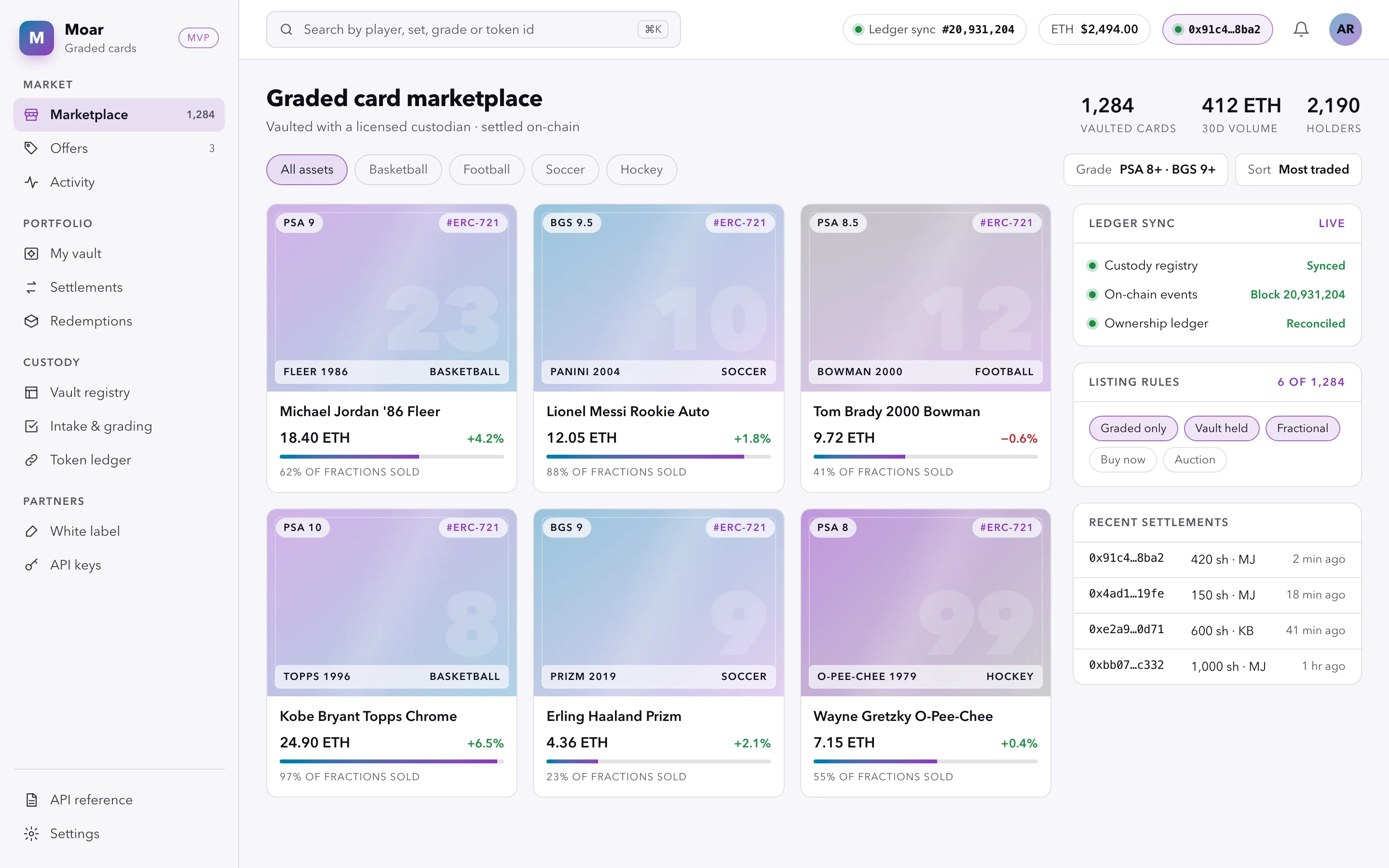
Task: Click settlement row 0xe2a9…0d71
Action: click(x=1217, y=630)
